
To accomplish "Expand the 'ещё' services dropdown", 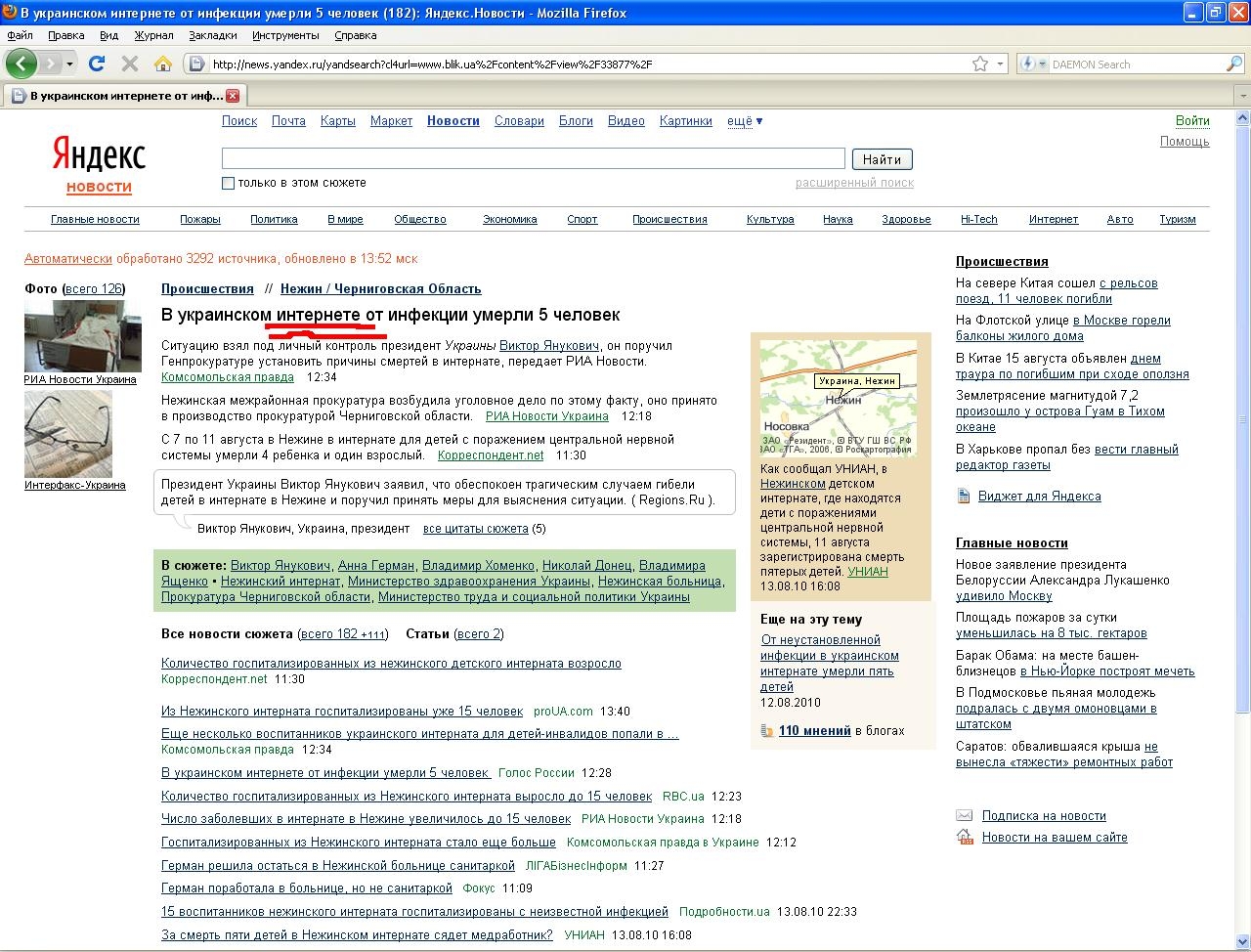I will coord(745,121).
